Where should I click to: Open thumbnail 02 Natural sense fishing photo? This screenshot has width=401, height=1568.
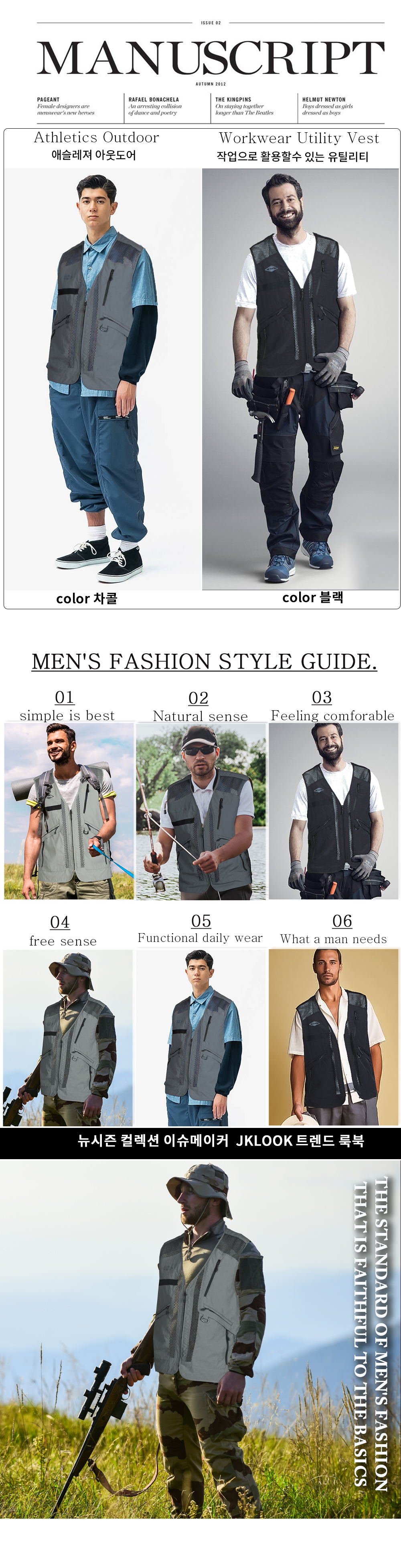[x=201, y=811]
